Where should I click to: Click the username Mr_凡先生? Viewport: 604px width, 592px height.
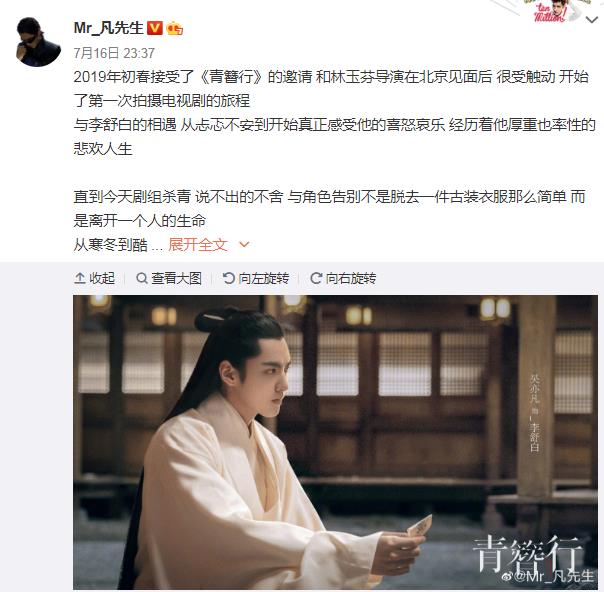pyautogui.click(x=108, y=28)
